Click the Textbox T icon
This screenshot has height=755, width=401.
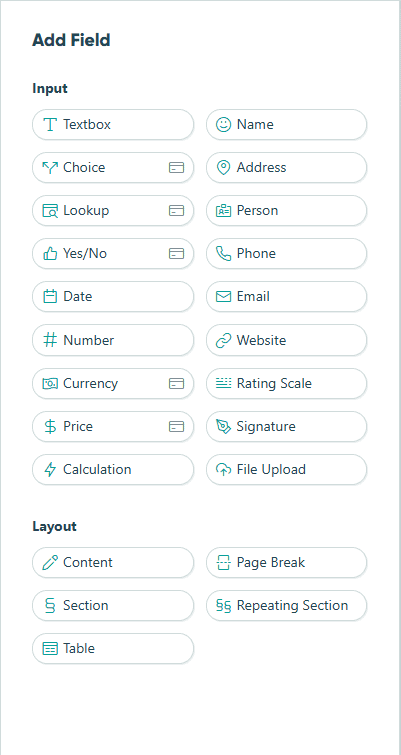click(50, 124)
